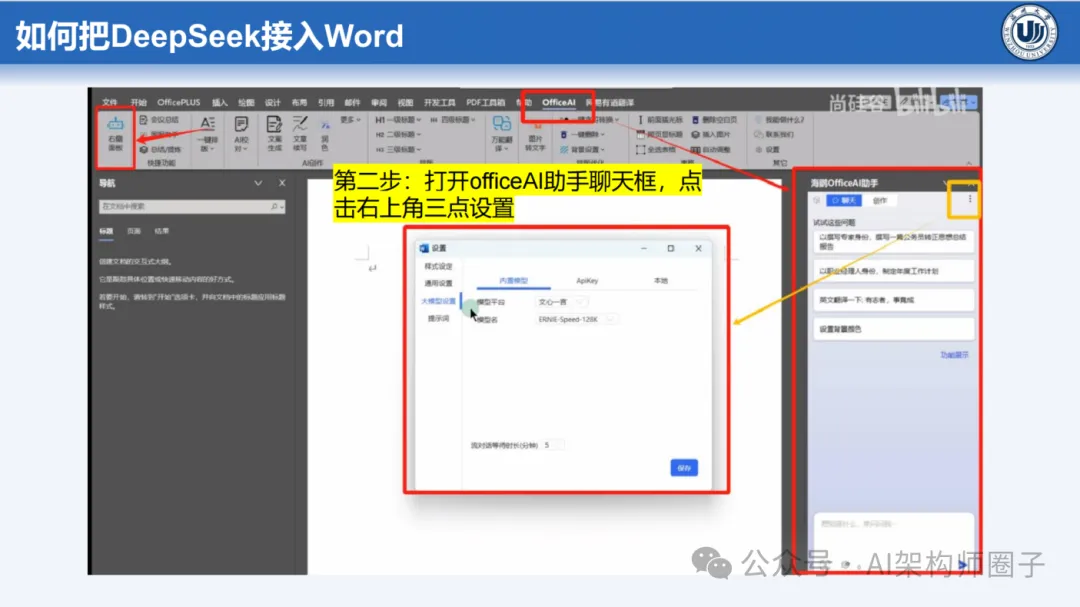Click the 前面插光标 ribbon item
The width and height of the screenshot is (1080, 607).
[659, 120]
